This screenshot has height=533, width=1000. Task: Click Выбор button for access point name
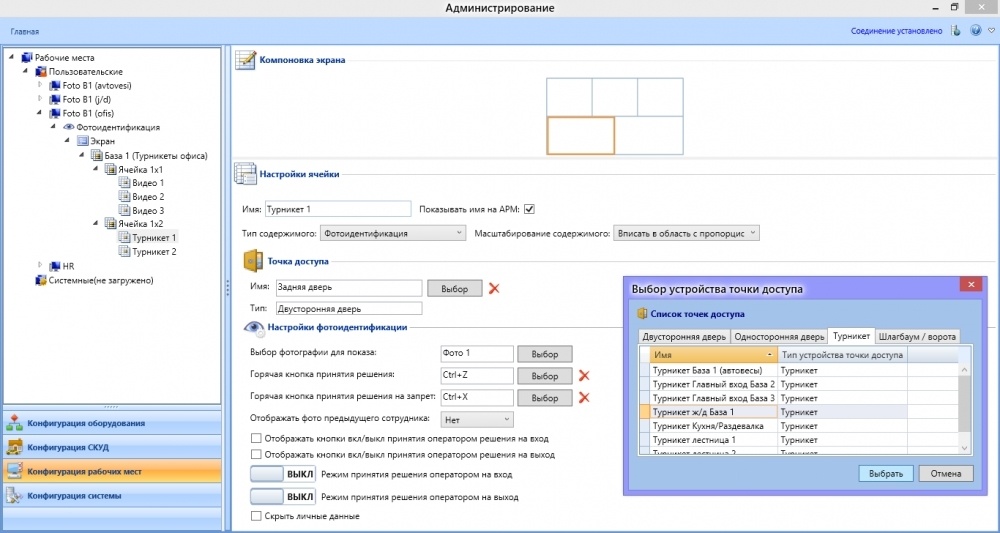(x=455, y=288)
